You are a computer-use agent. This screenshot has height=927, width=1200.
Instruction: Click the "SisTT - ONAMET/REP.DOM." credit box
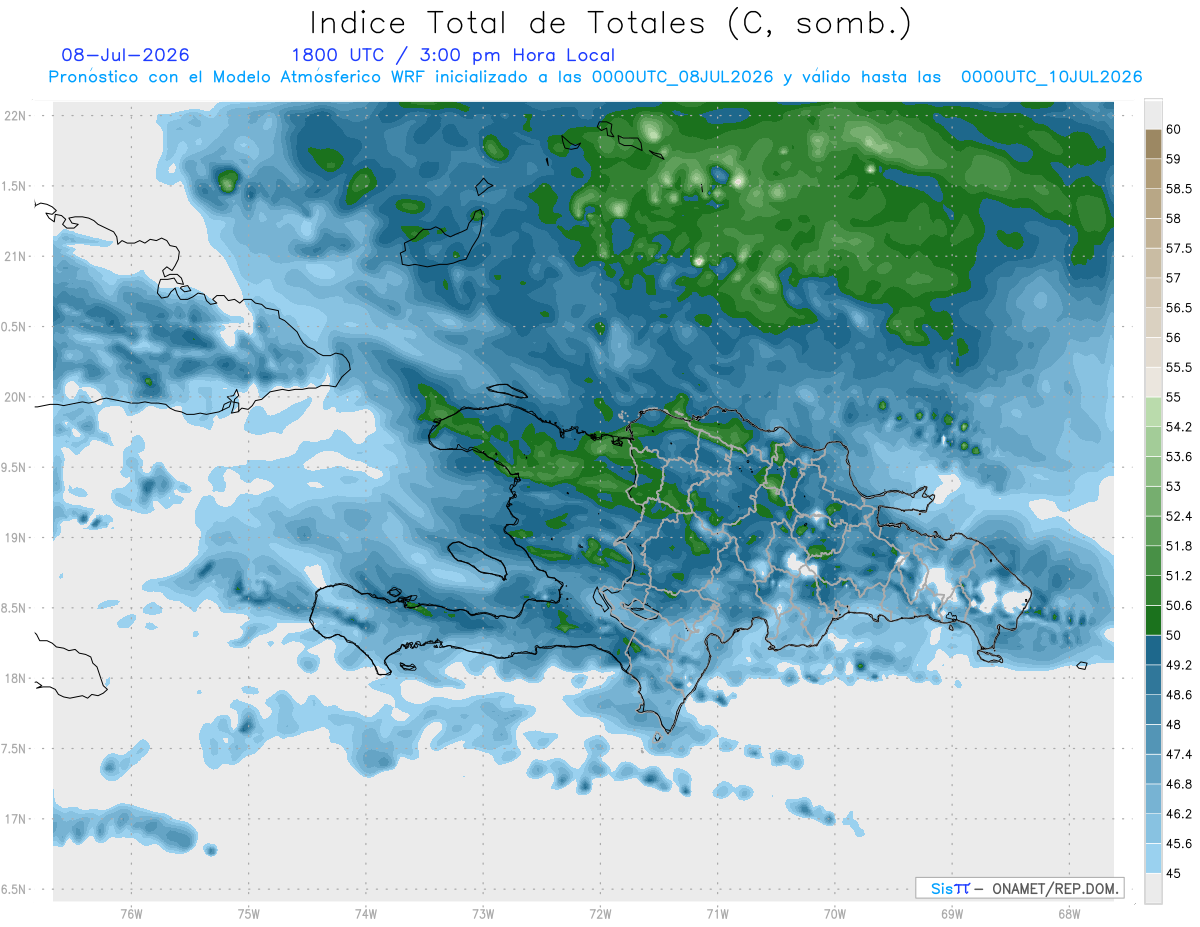pyautogui.click(x=1019, y=888)
